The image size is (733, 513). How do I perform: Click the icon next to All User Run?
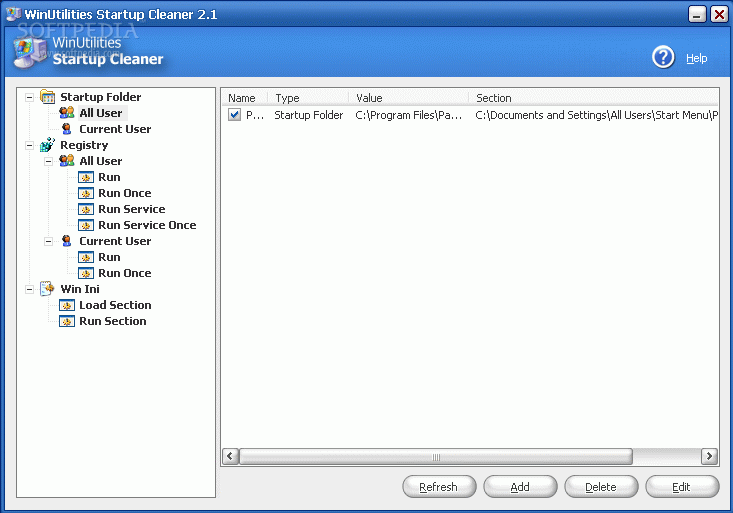[86, 177]
